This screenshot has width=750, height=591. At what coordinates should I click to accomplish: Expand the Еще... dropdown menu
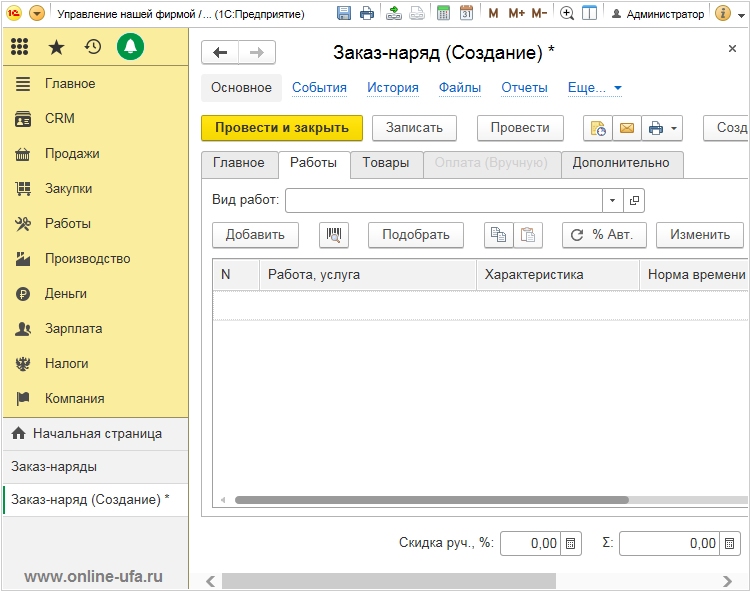coord(594,88)
